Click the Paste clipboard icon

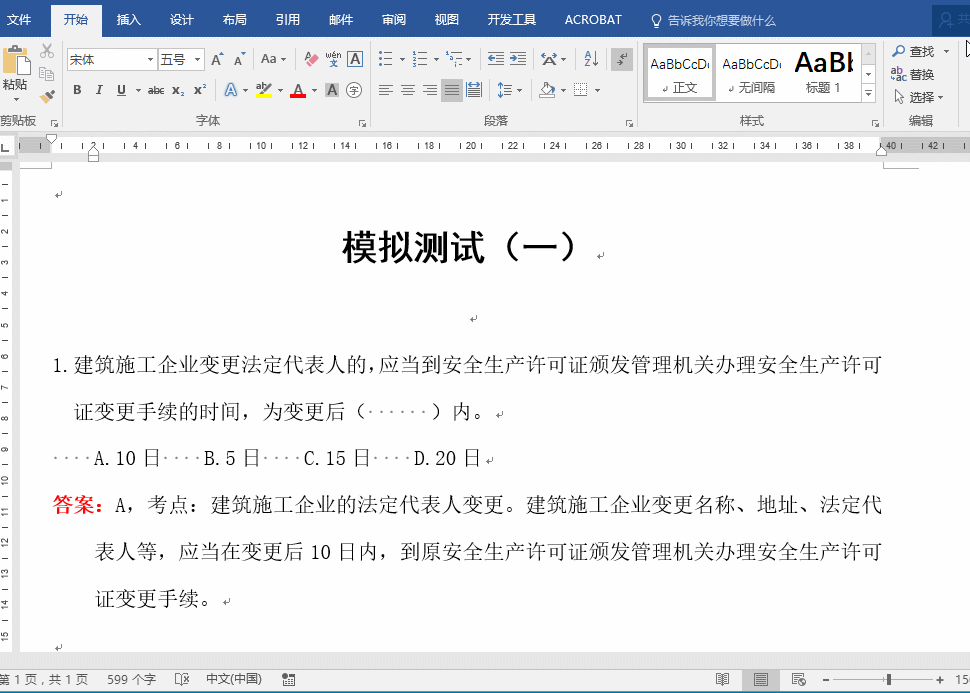16,61
